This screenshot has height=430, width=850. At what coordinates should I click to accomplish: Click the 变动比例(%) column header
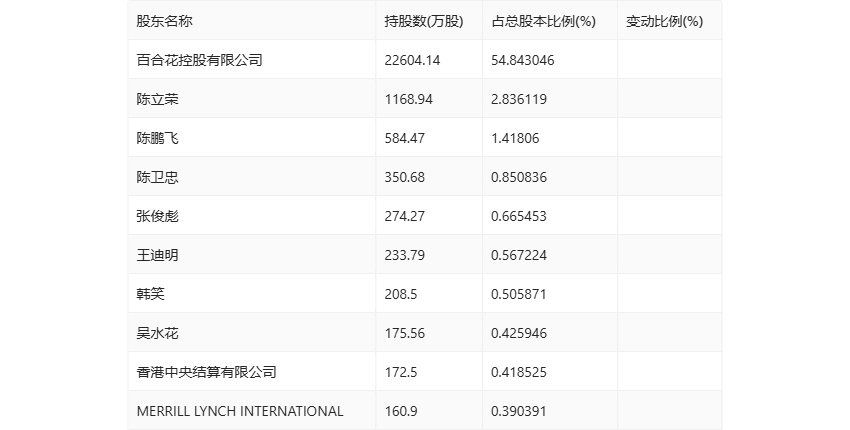[x=665, y=21]
